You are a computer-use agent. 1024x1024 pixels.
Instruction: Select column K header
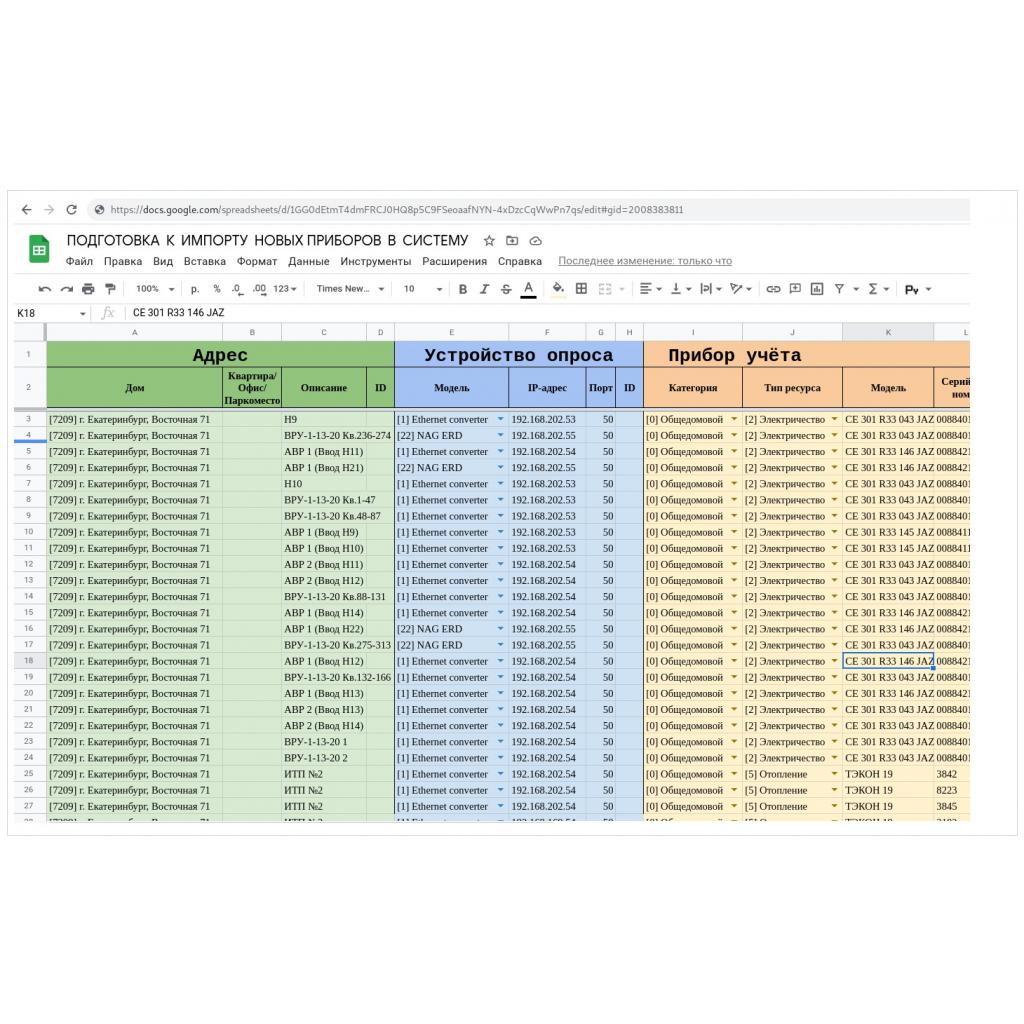point(888,332)
